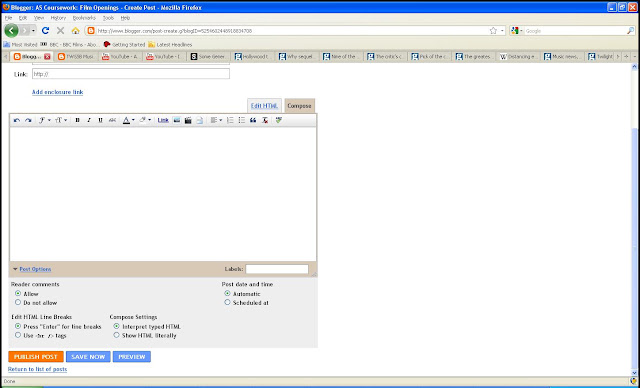Close the active Blogger tab

(47, 57)
